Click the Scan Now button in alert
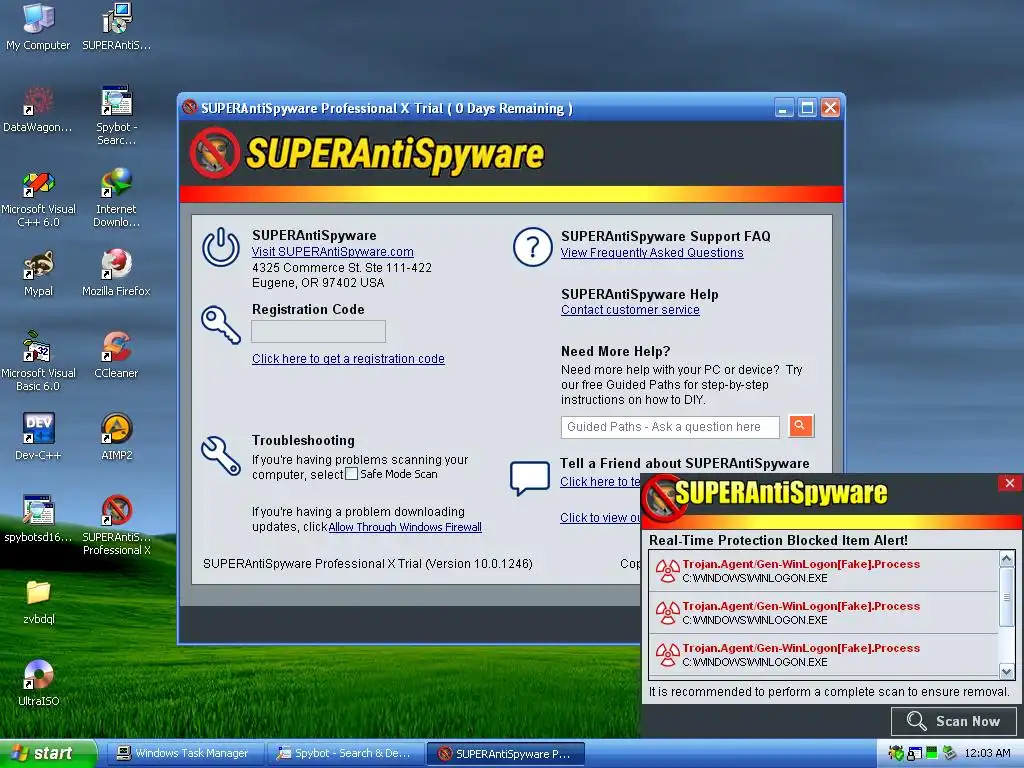 953,721
